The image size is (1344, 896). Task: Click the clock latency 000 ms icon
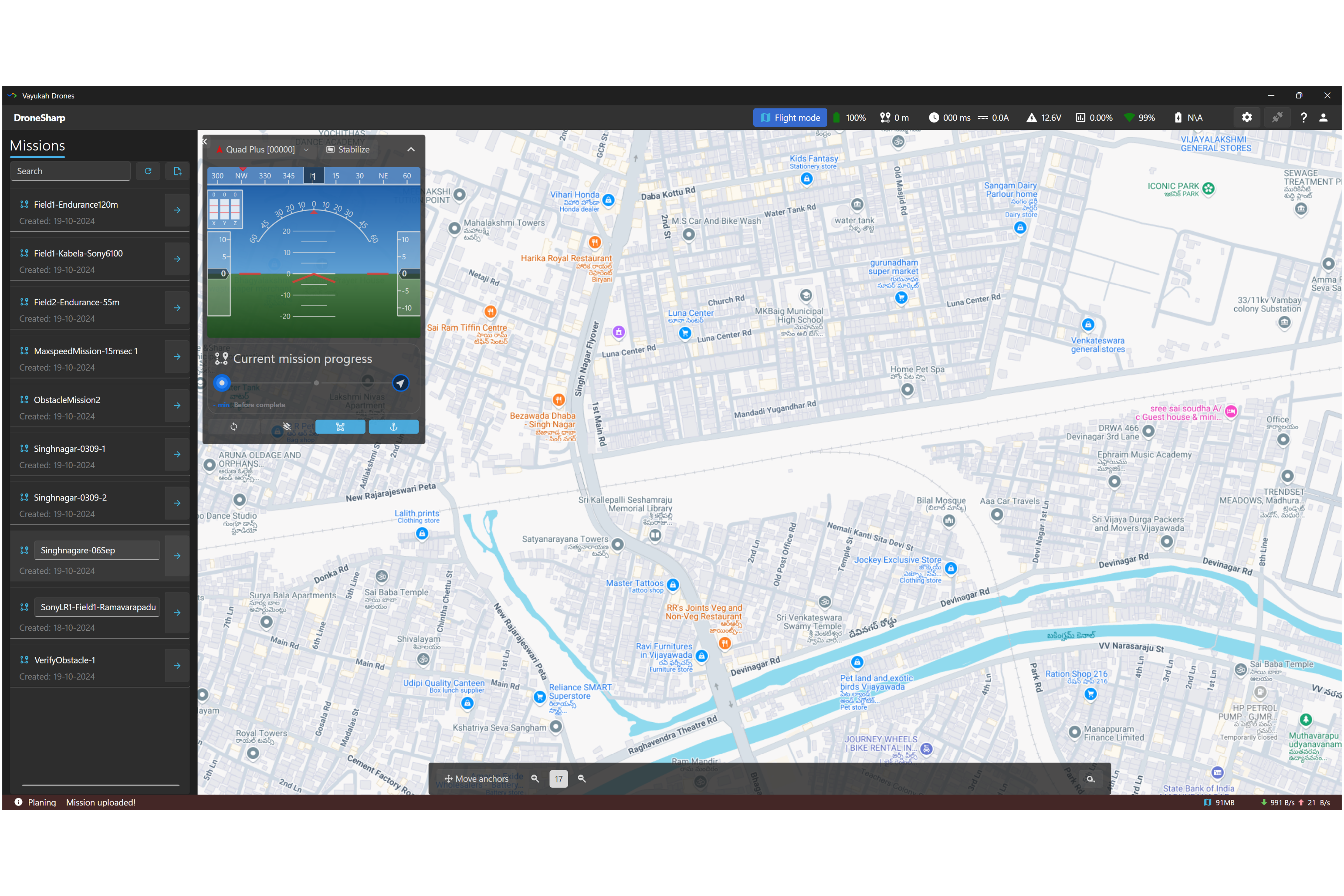pos(934,118)
